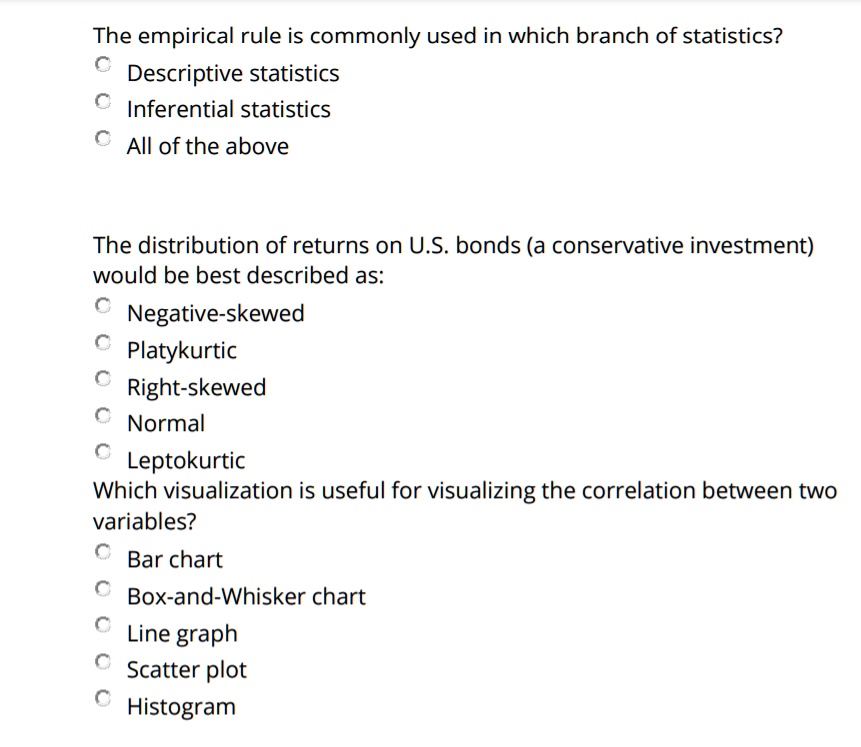Choose the All of the above option

103,138
